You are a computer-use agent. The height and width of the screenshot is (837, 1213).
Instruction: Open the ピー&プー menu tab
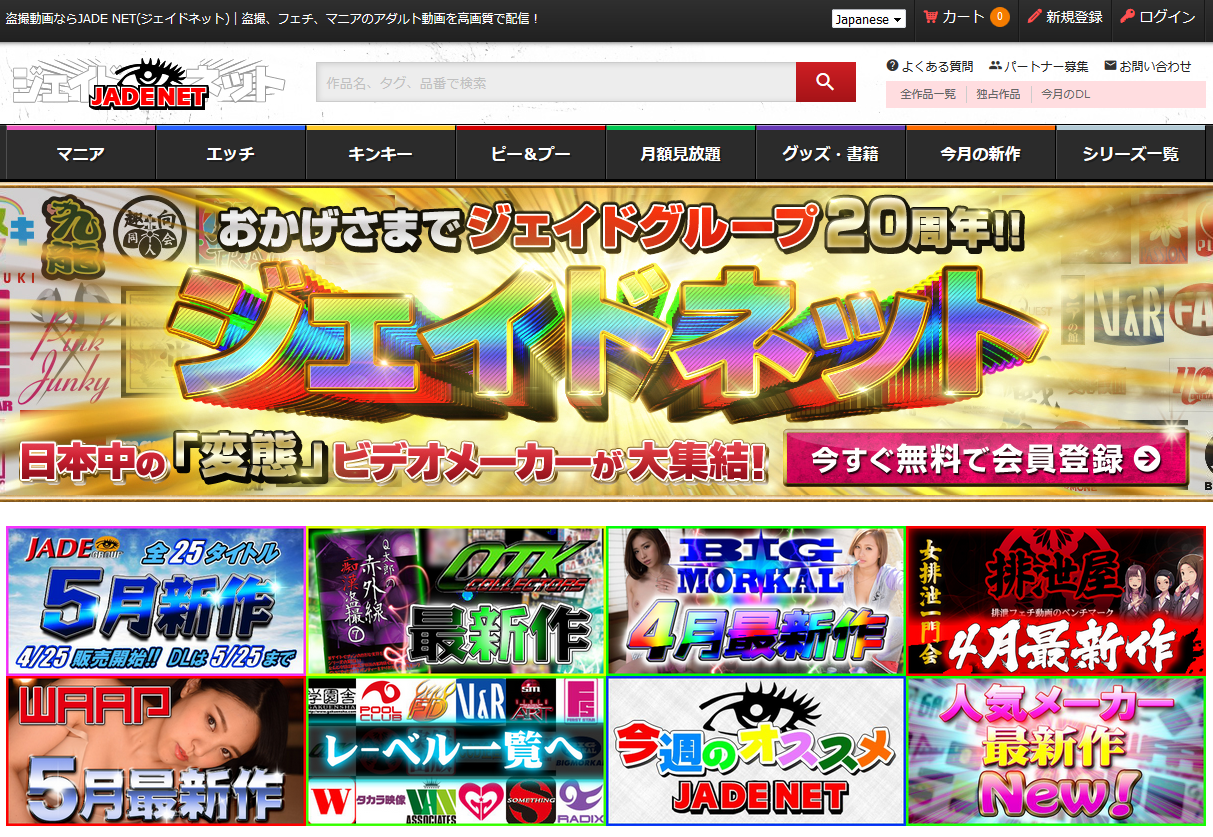[531, 153]
